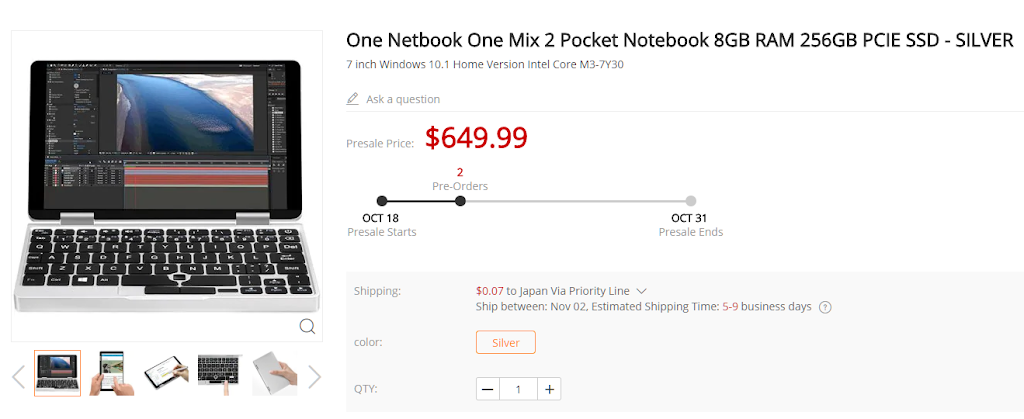This screenshot has height=419, width=1024.
Task: Select the keyboard close-up thumbnail
Action: tap(219, 374)
